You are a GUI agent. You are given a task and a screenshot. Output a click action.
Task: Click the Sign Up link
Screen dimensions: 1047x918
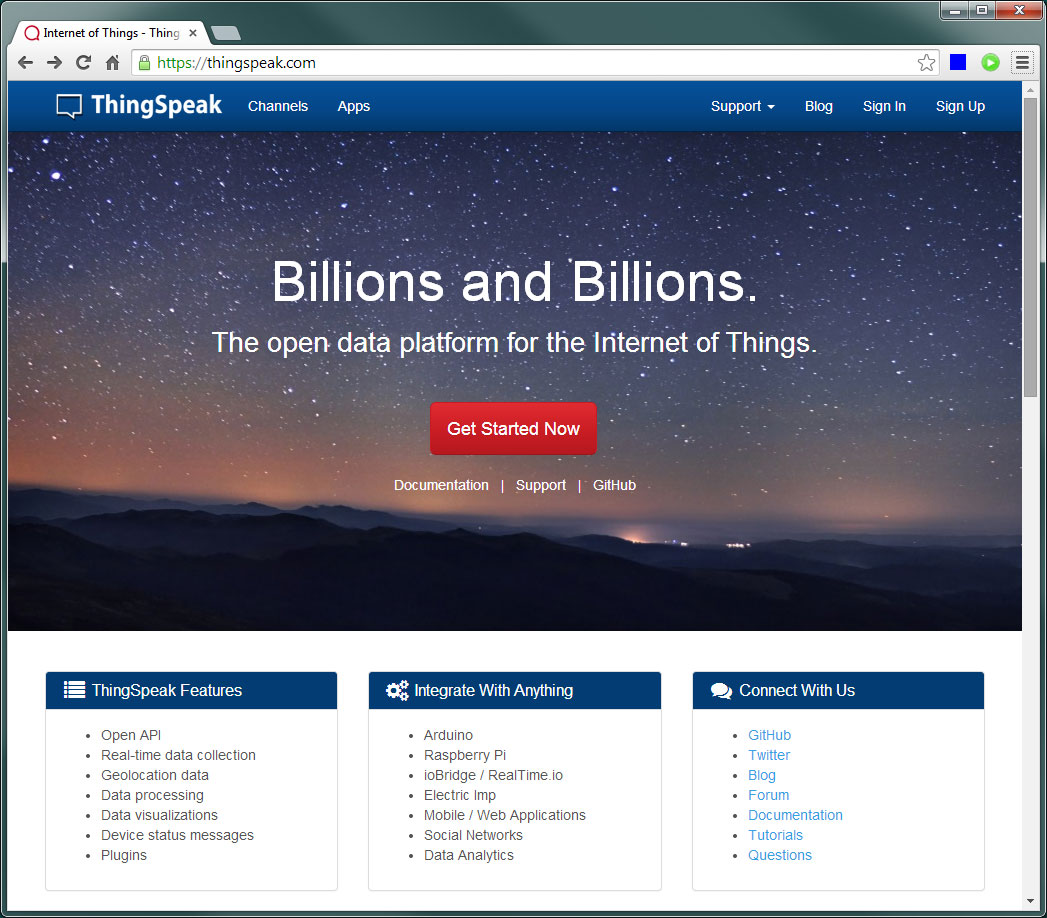pyautogui.click(x=960, y=106)
